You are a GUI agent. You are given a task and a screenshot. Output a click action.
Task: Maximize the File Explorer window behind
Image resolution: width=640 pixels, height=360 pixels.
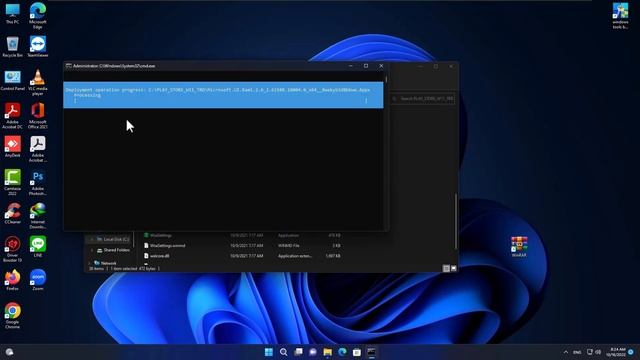pos(436,66)
